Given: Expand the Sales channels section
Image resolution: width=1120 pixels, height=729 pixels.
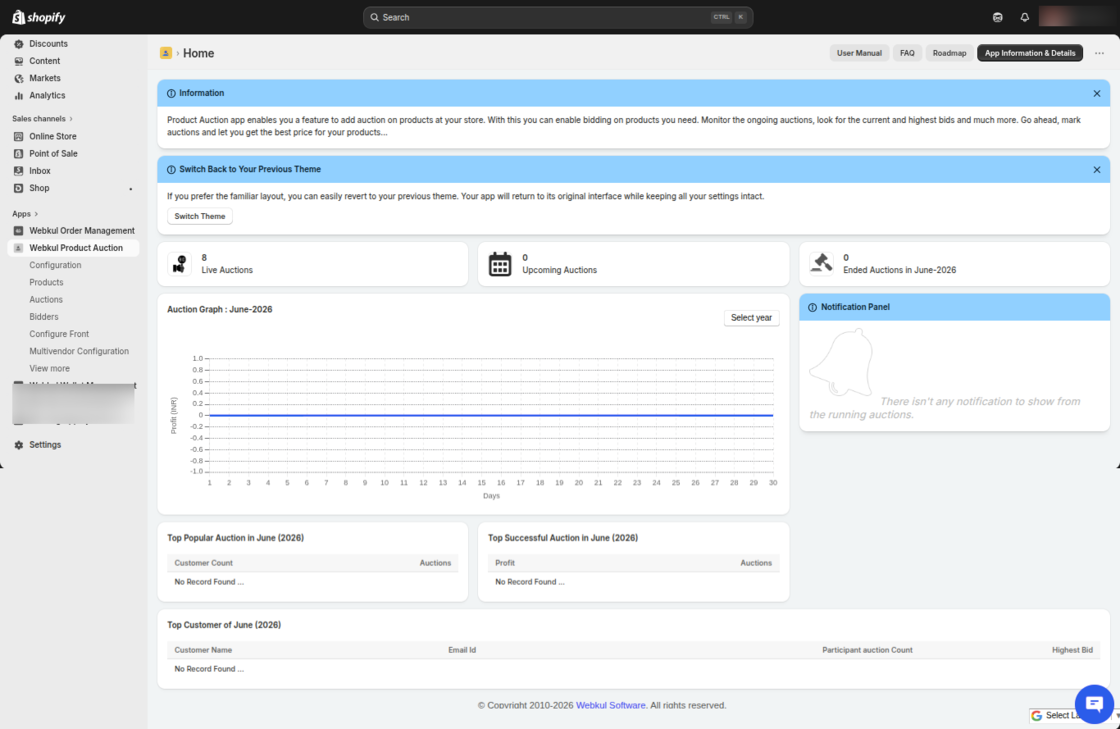Looking at the screenshot, I should pyautogui.click(x=42, y=119).
